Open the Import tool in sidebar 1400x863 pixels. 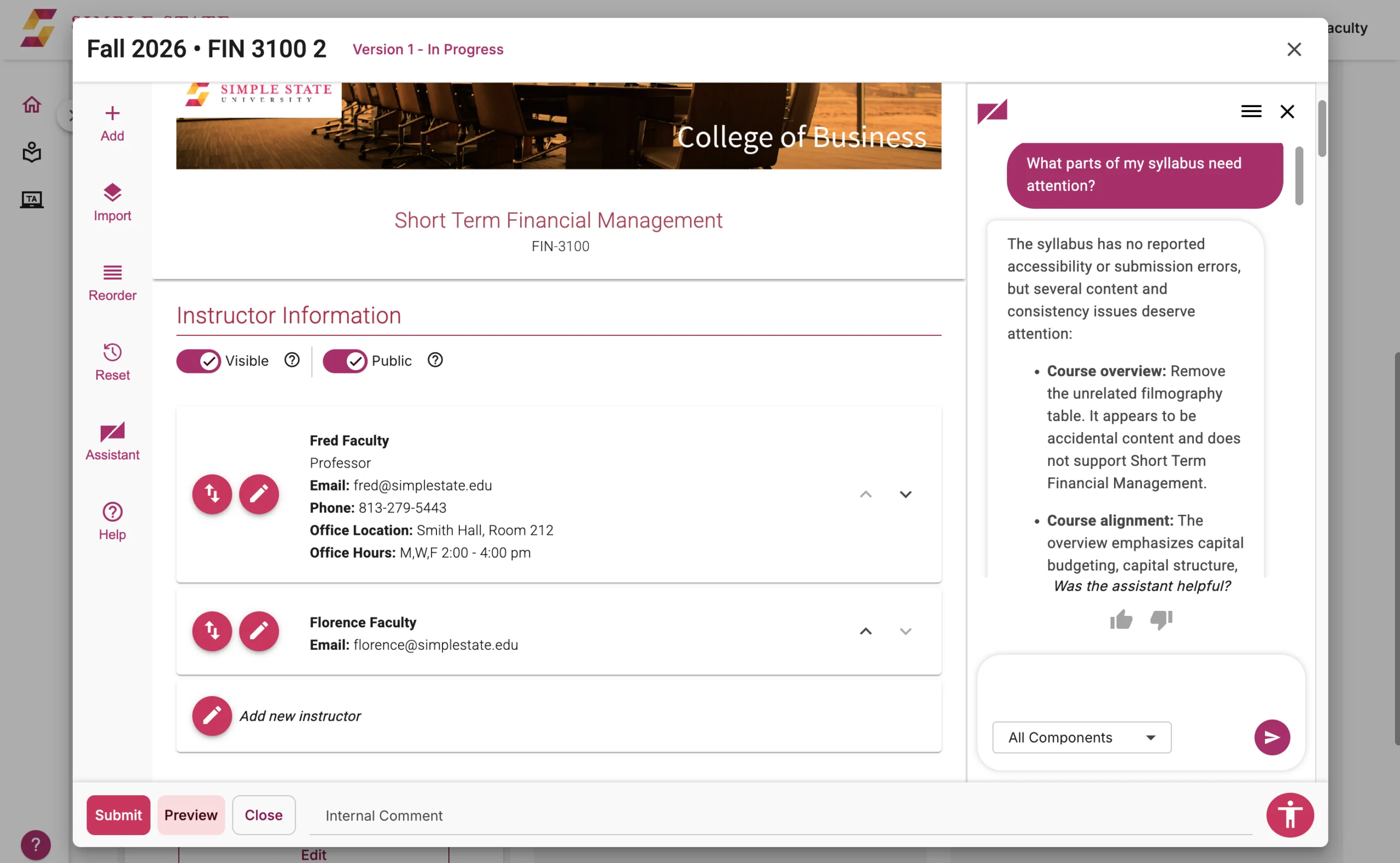click(x=113, y=202)
